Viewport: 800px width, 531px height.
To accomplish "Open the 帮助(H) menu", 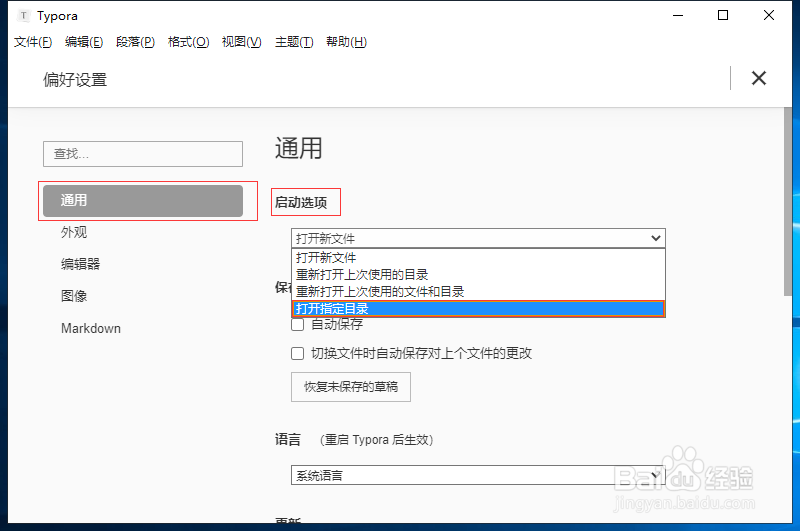I will [346, 42].
